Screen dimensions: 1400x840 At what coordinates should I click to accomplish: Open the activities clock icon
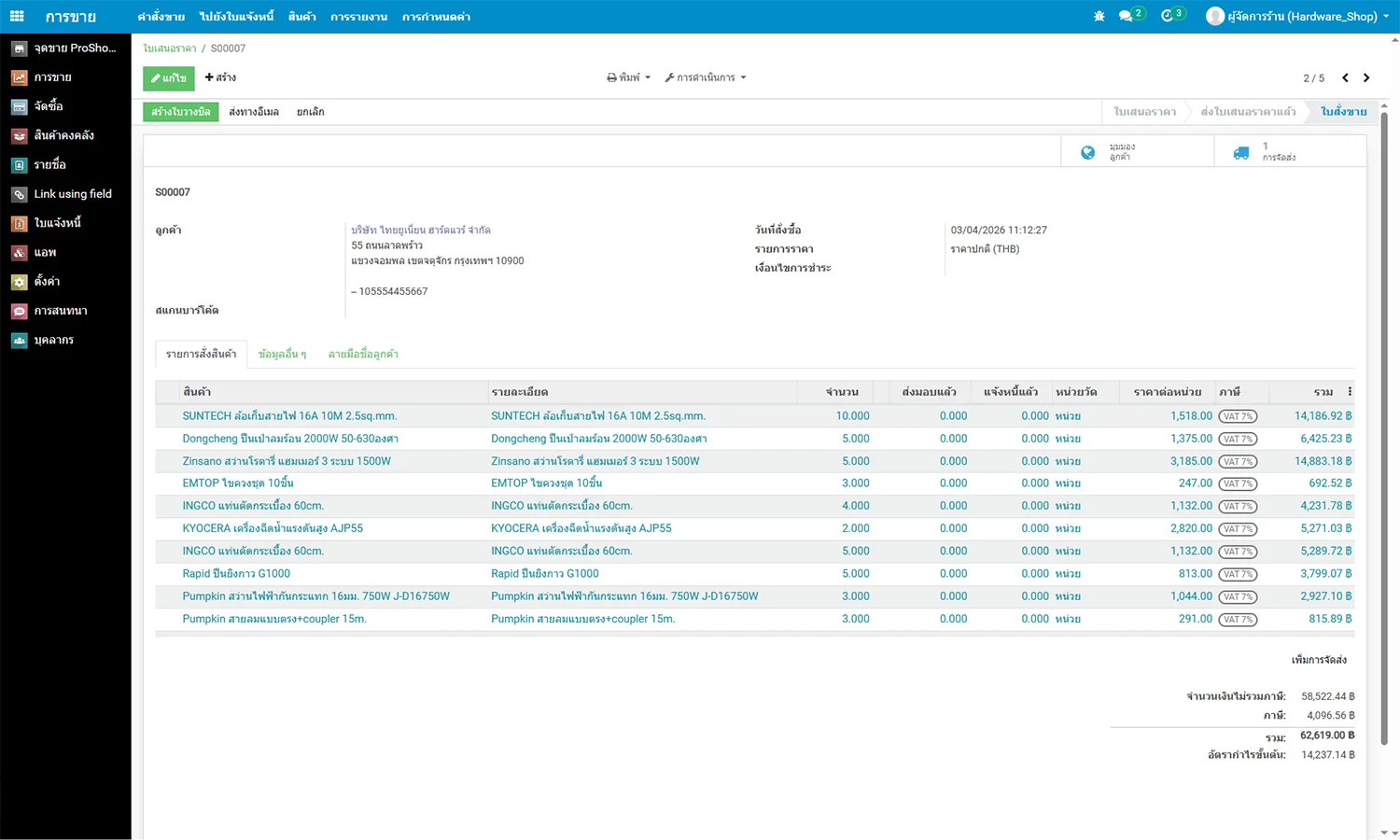click(1167, 16)
